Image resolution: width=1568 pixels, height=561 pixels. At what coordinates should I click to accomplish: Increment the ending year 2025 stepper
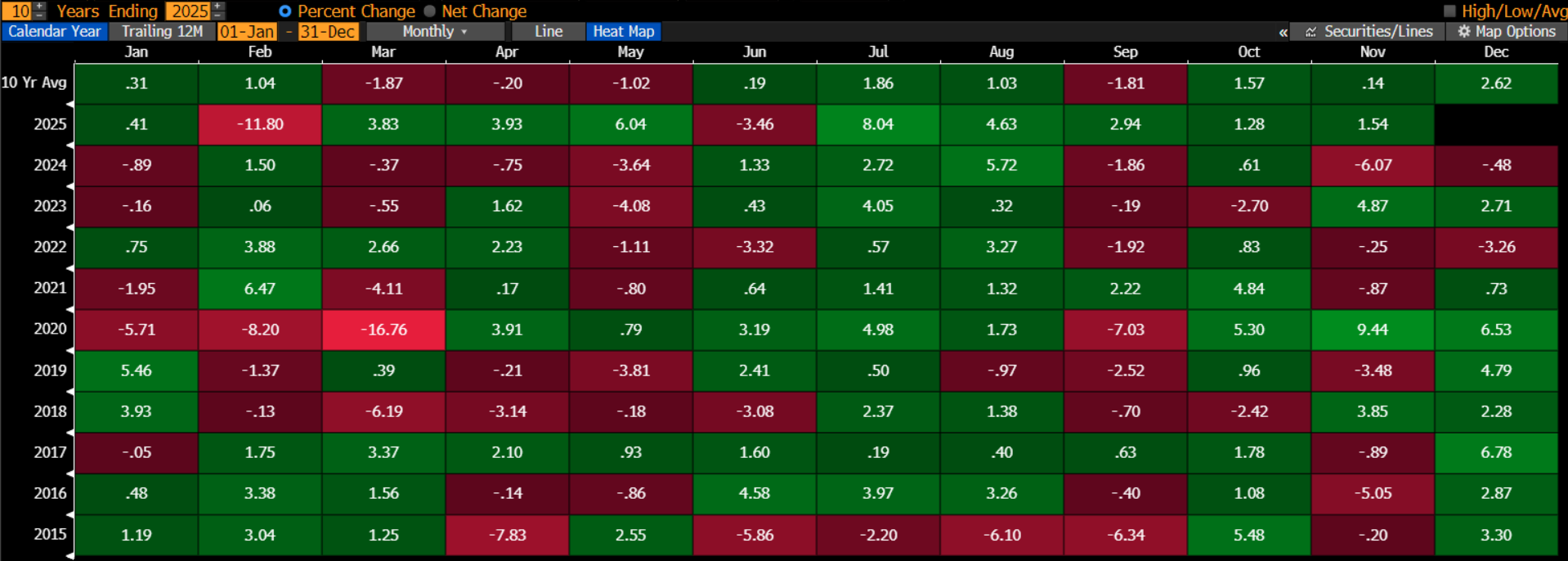(217, 6)
